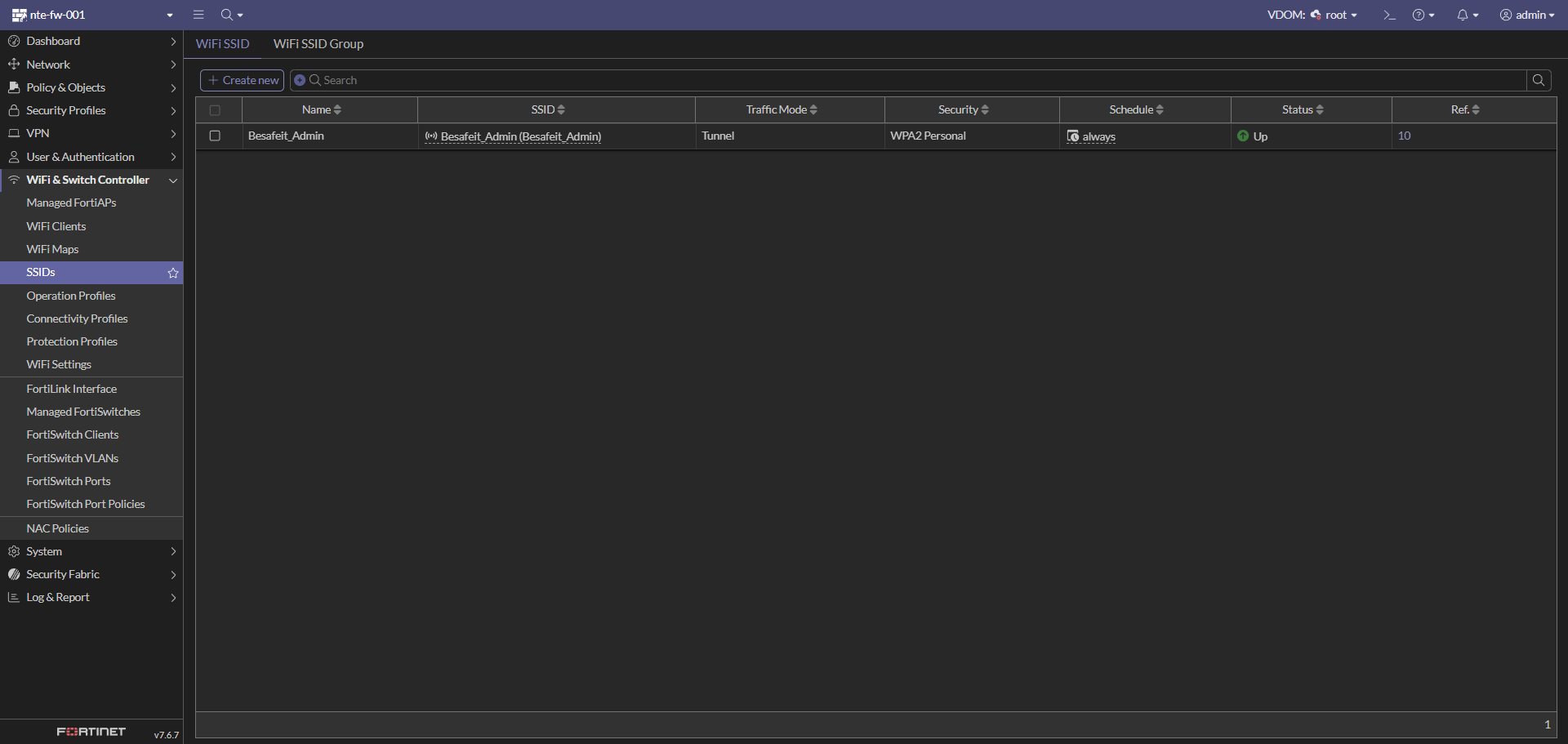This screenshot has height=744, width=1568.
Task: Click the VPN monitor icon
Action: [14, 133]
